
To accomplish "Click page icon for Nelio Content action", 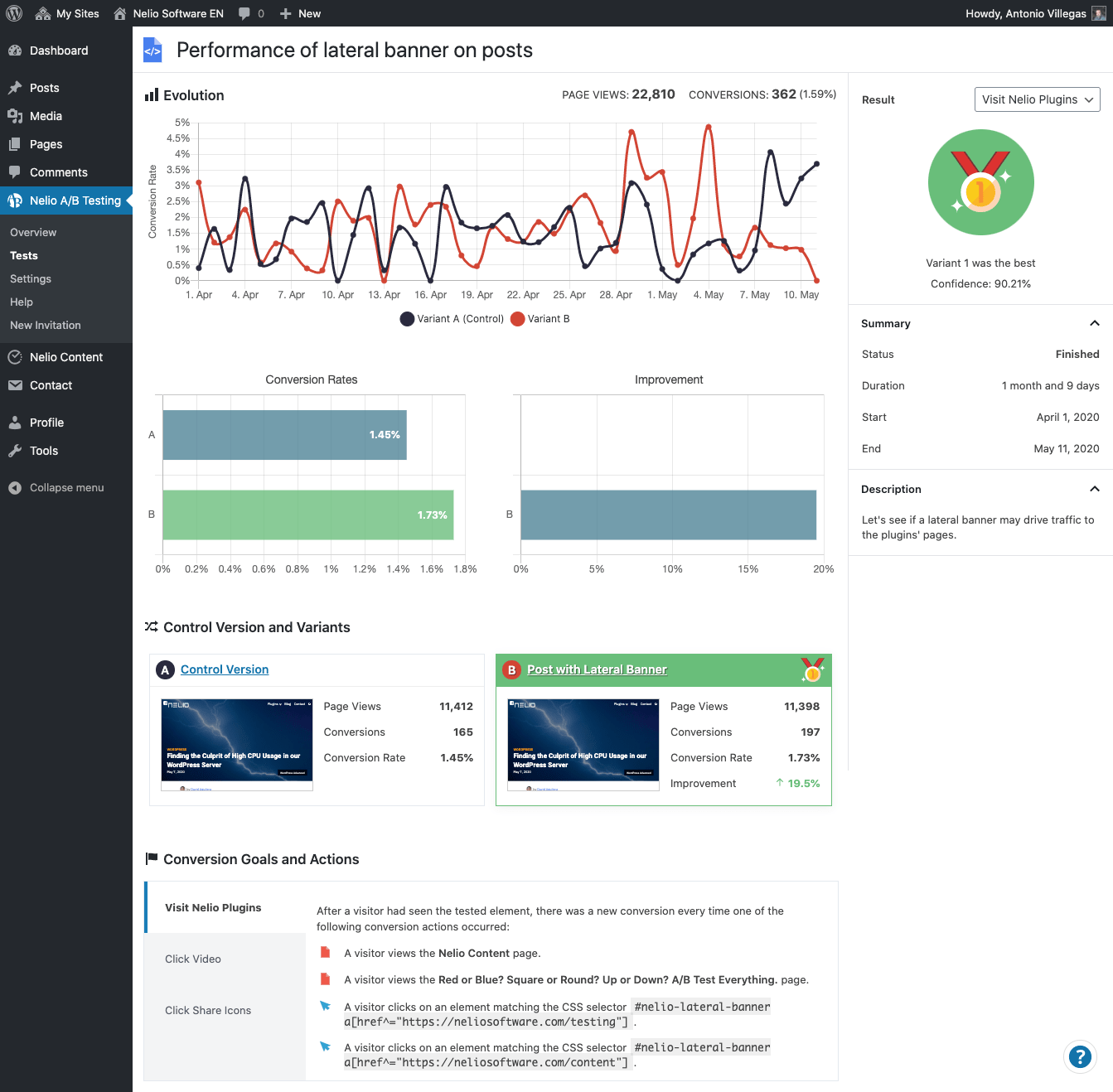I will (325, 953).
